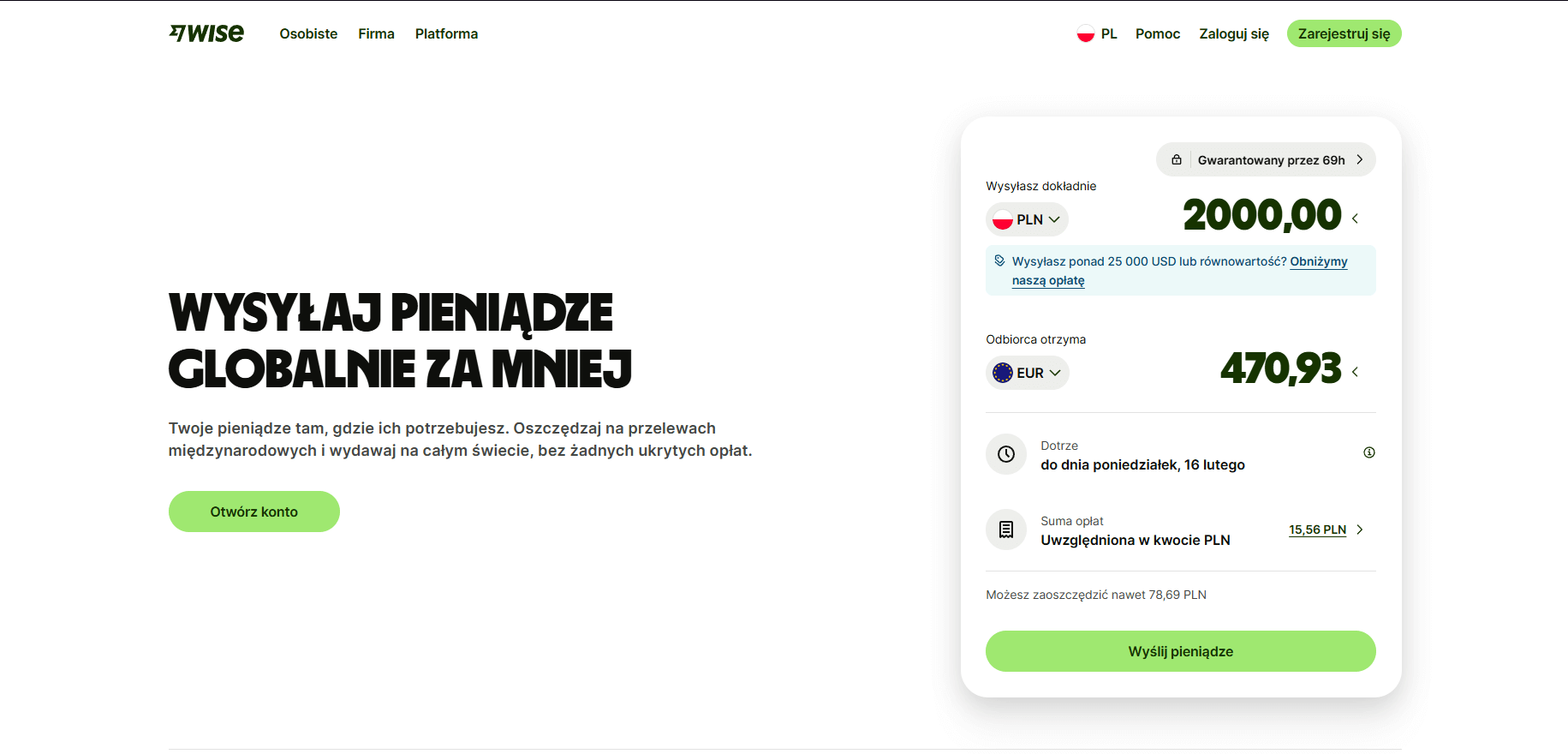Click the 2000,00 send amount field
The image size is (1568, 754).
[1261, 215]
